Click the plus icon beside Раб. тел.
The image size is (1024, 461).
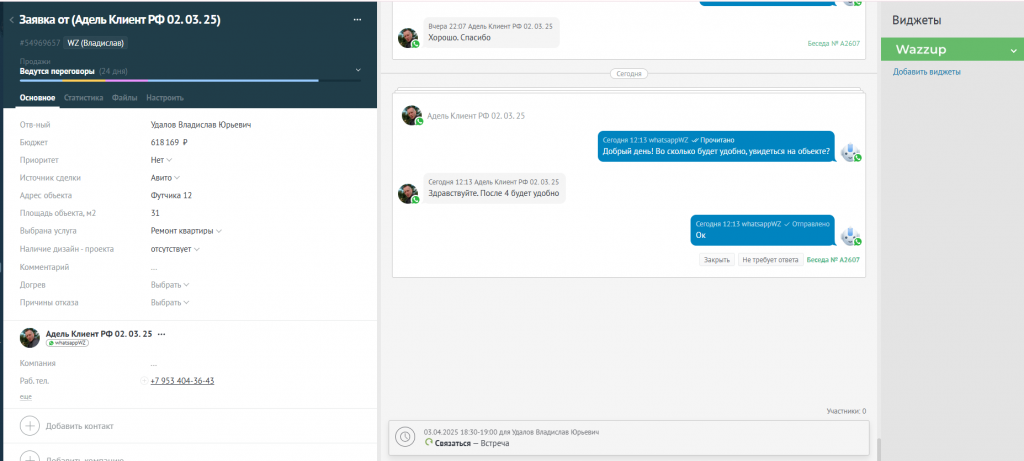click(x=144, y=381)
